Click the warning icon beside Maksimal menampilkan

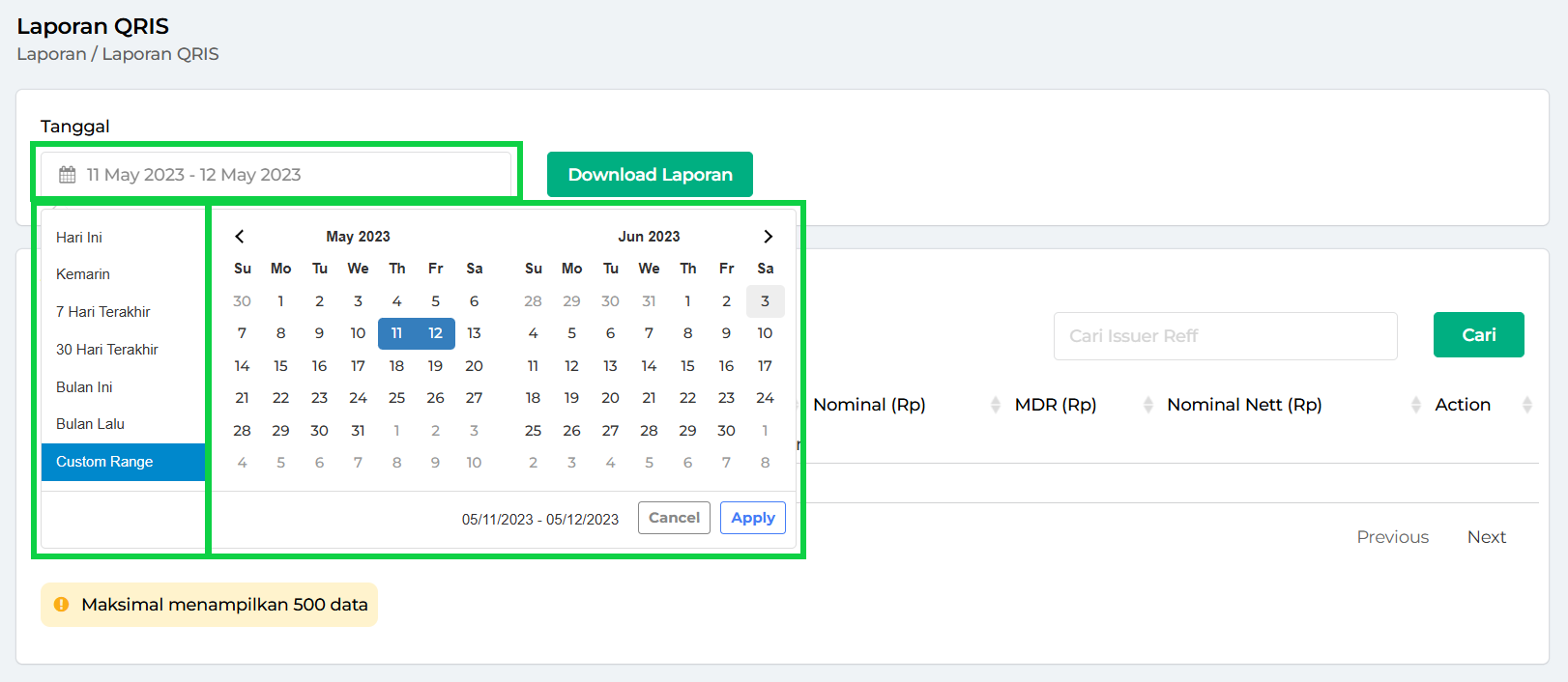pos(61,605)
